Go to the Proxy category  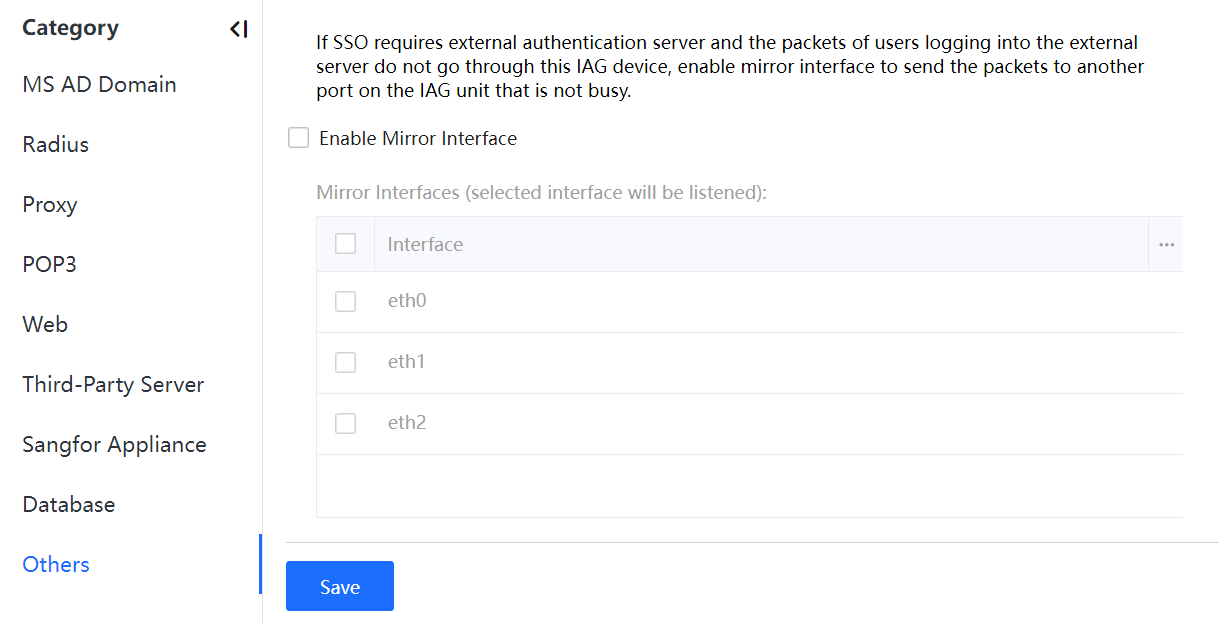pyautogui.click(x=50, y=205)
